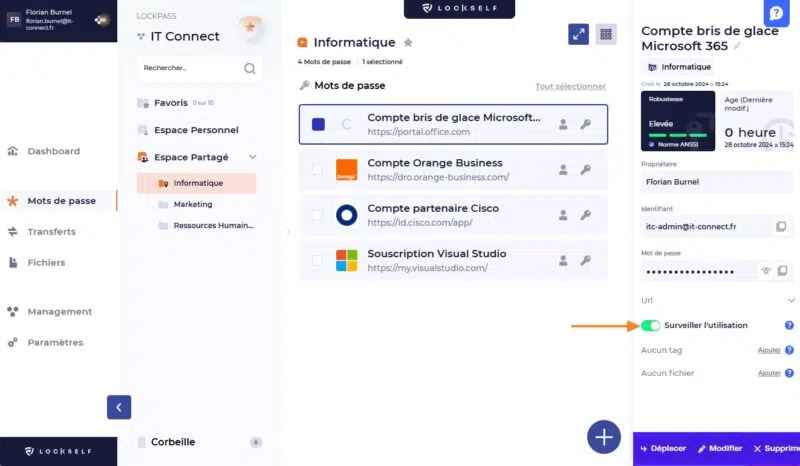The height and width of the screenshot is (466, 800).
Task: Open the Florian Burnel user profile header
Action: click(x=58, y=20)
